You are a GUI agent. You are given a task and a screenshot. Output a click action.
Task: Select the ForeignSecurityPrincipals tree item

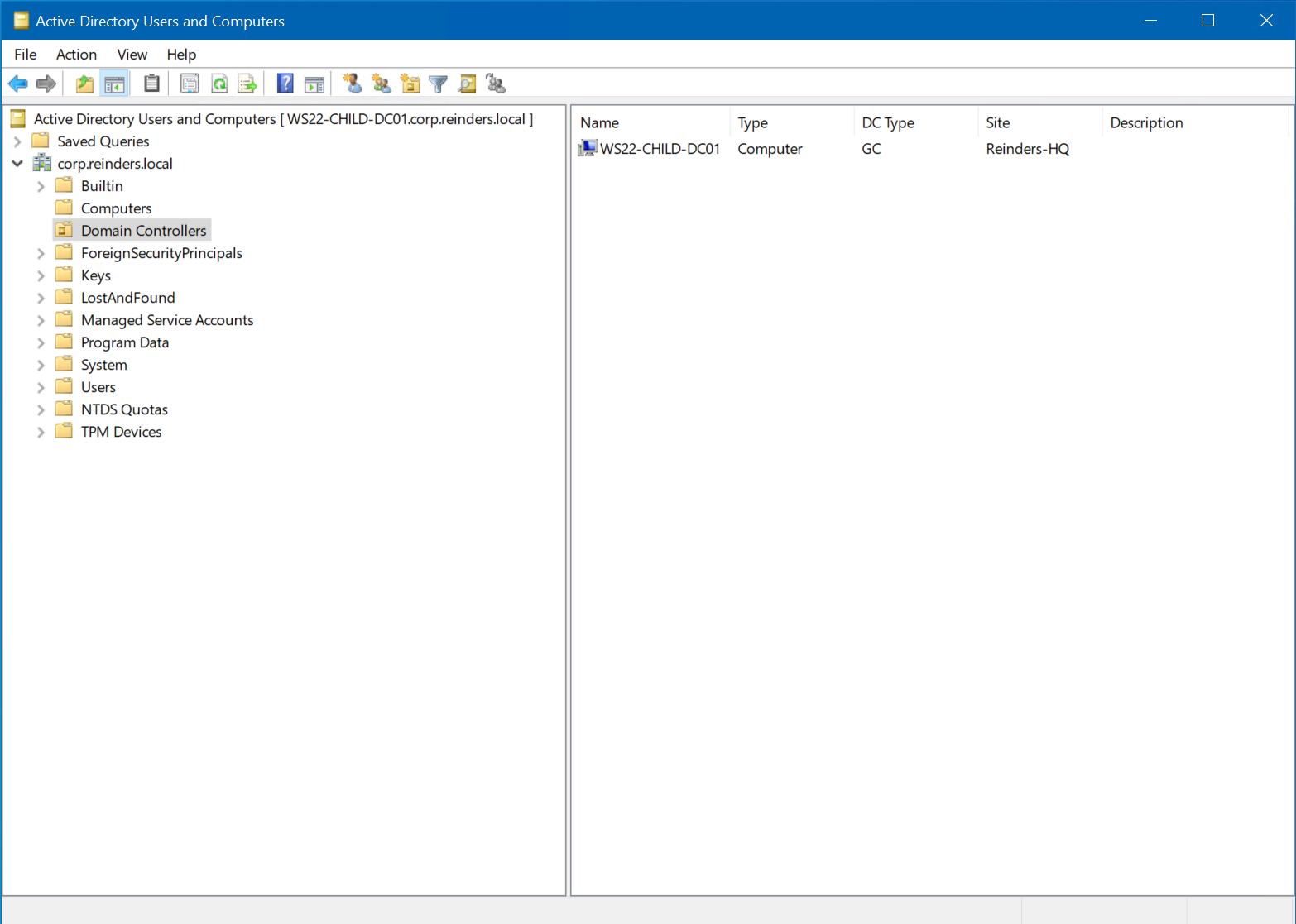click(x=161, y=253)
